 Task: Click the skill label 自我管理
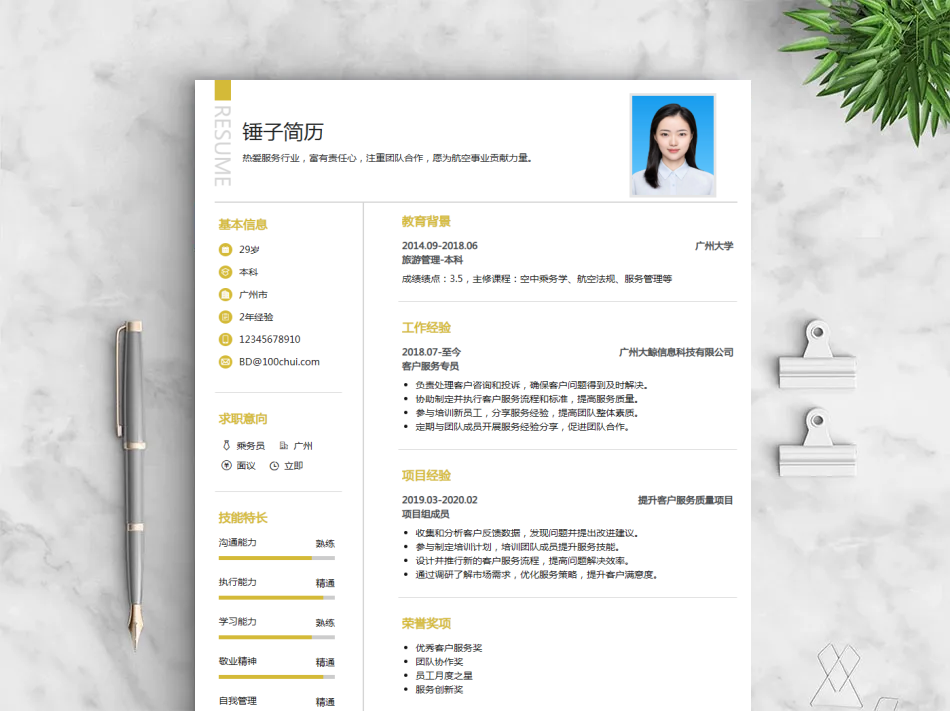(x=238, y=701)
